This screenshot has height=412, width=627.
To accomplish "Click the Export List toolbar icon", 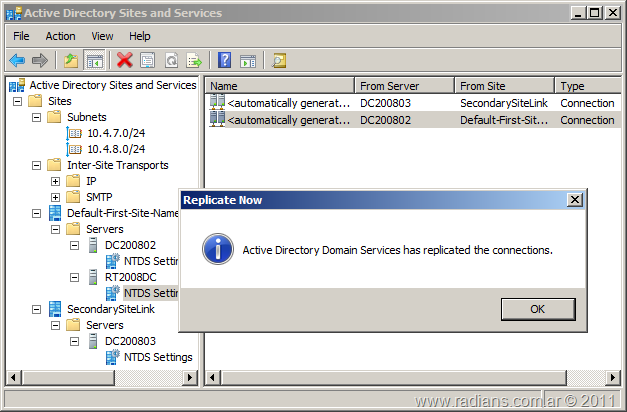I will tap(194, 61).
